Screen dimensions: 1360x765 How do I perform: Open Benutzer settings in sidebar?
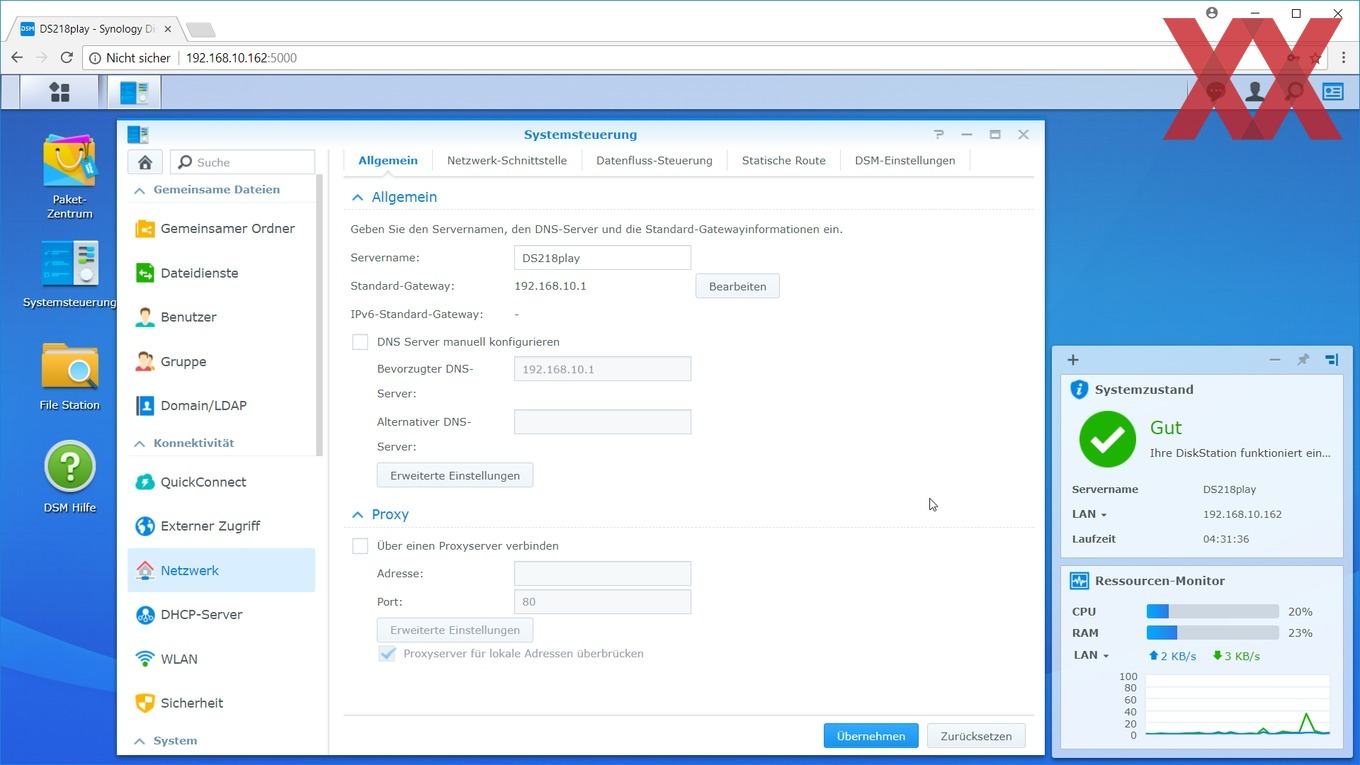tap(221, 317)
